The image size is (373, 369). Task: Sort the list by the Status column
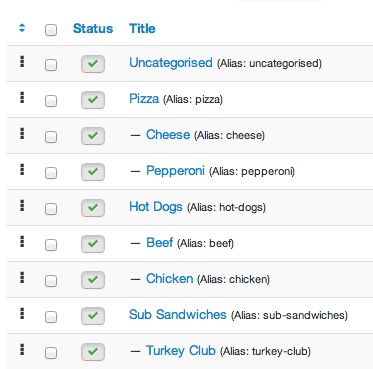click(93, 29)
